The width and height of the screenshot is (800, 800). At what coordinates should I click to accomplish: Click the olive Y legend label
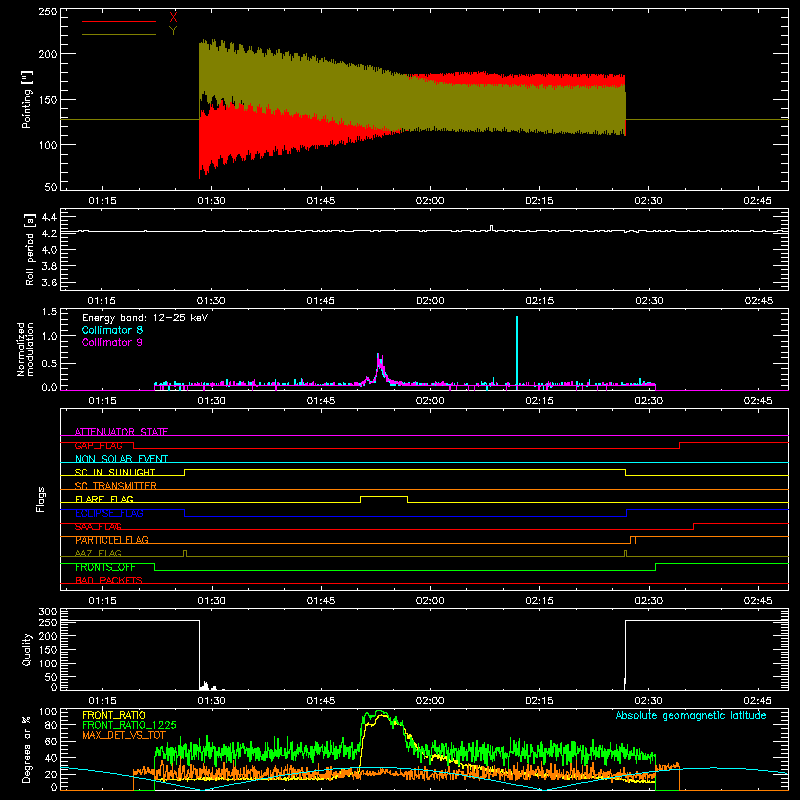coord(173,31)
